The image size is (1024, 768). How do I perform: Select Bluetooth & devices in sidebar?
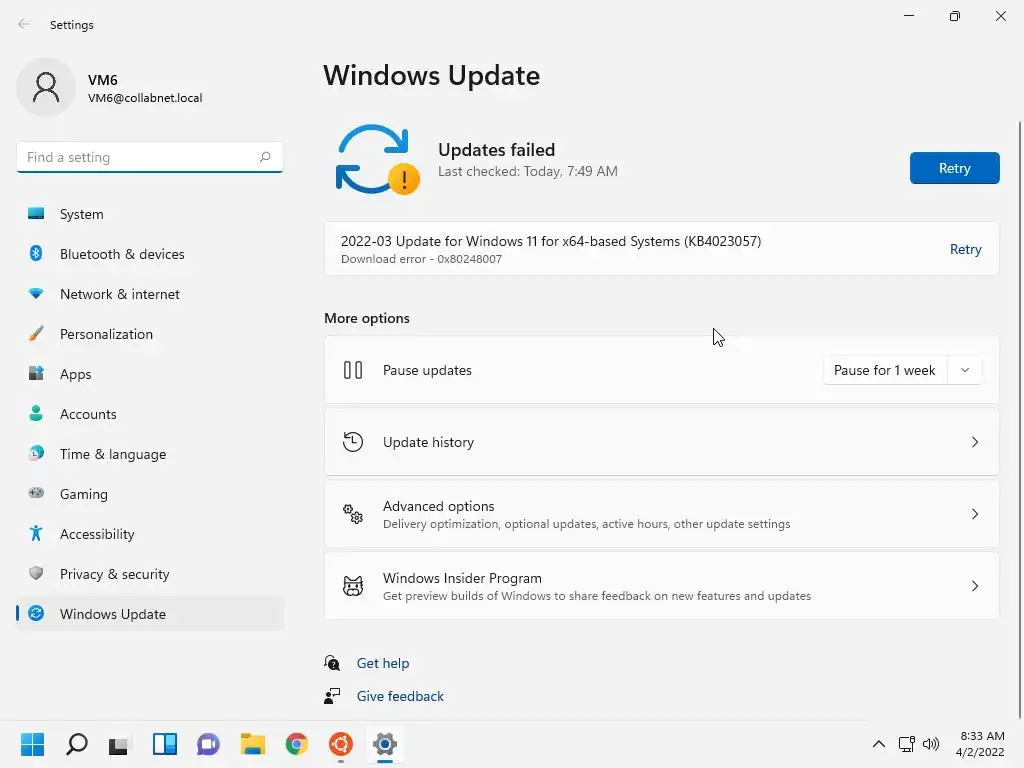tap(150, 253)
